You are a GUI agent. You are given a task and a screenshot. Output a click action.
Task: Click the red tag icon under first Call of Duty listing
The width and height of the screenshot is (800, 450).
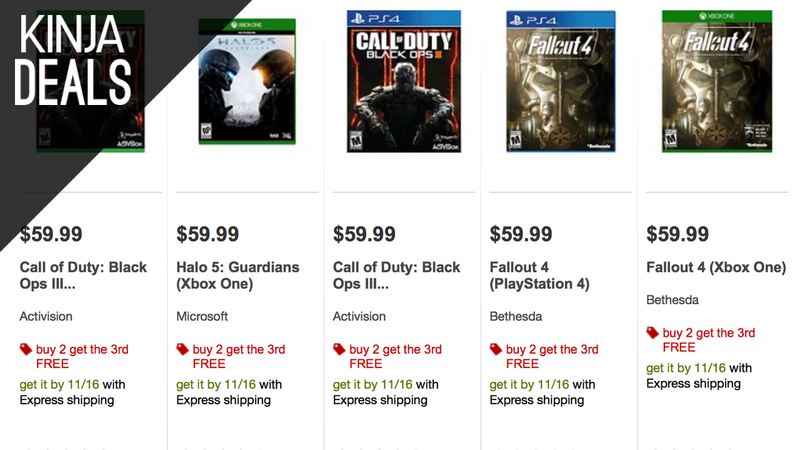coord(26,349)
